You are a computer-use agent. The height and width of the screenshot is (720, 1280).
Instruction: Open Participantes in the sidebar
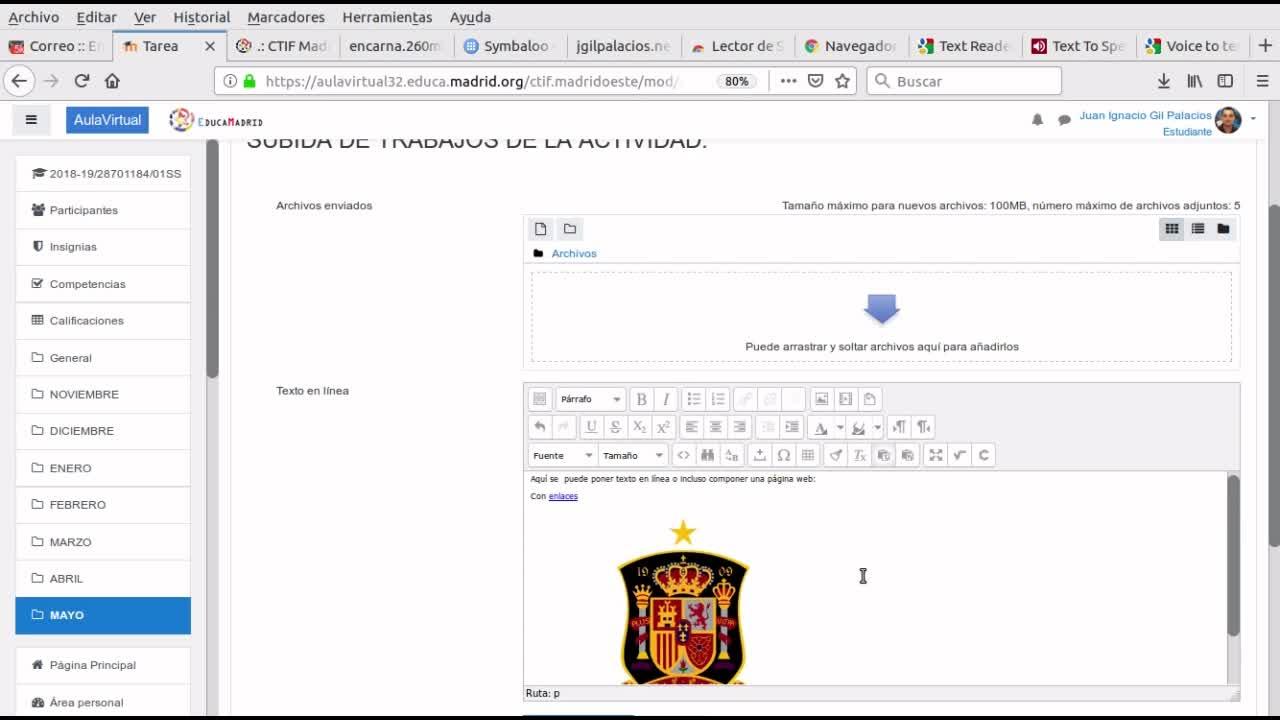point(103,210)
